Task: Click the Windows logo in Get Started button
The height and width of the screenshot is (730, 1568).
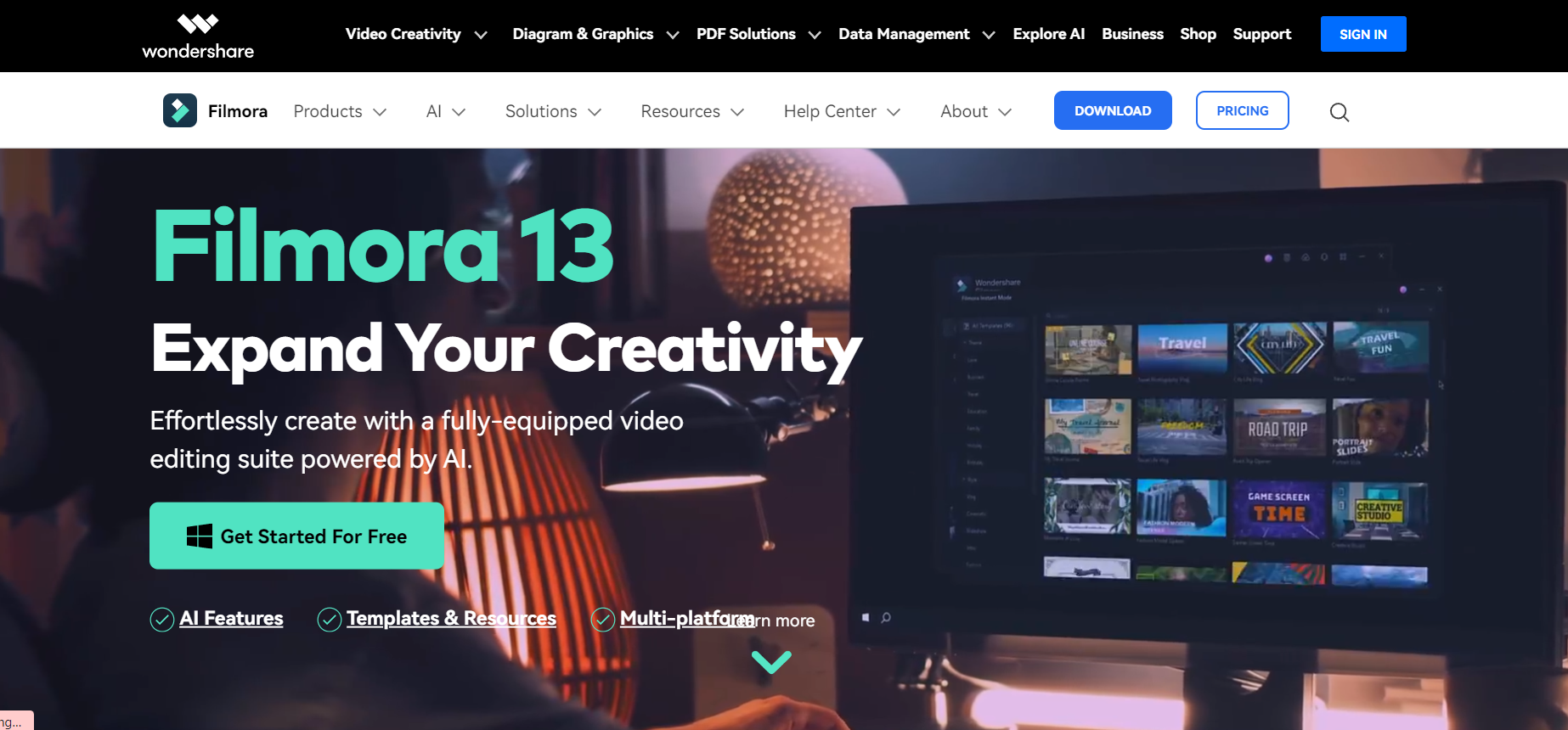Action: [x=200, y=536]
